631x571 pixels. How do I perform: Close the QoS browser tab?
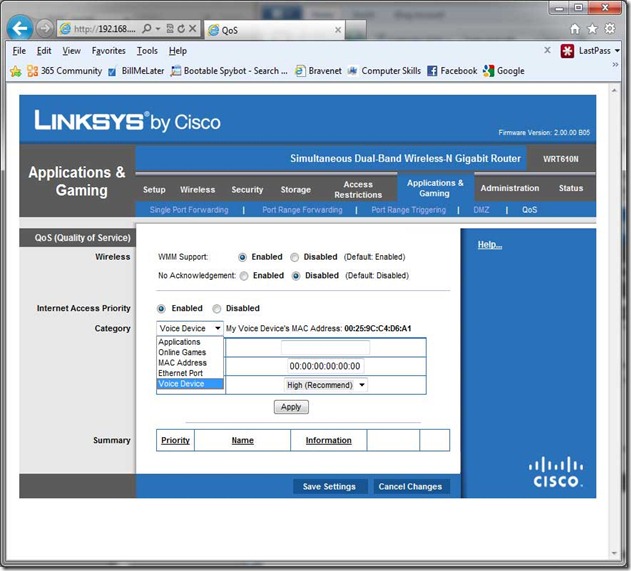point(338,30)
